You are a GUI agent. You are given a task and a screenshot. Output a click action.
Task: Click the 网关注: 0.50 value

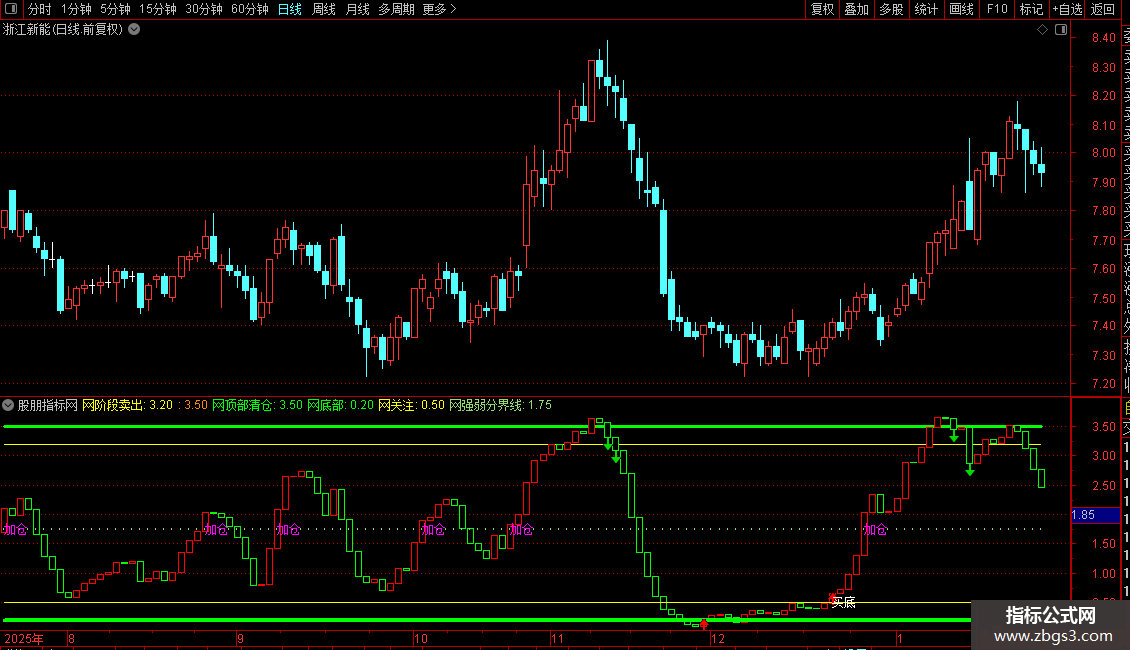pos(411,405)
